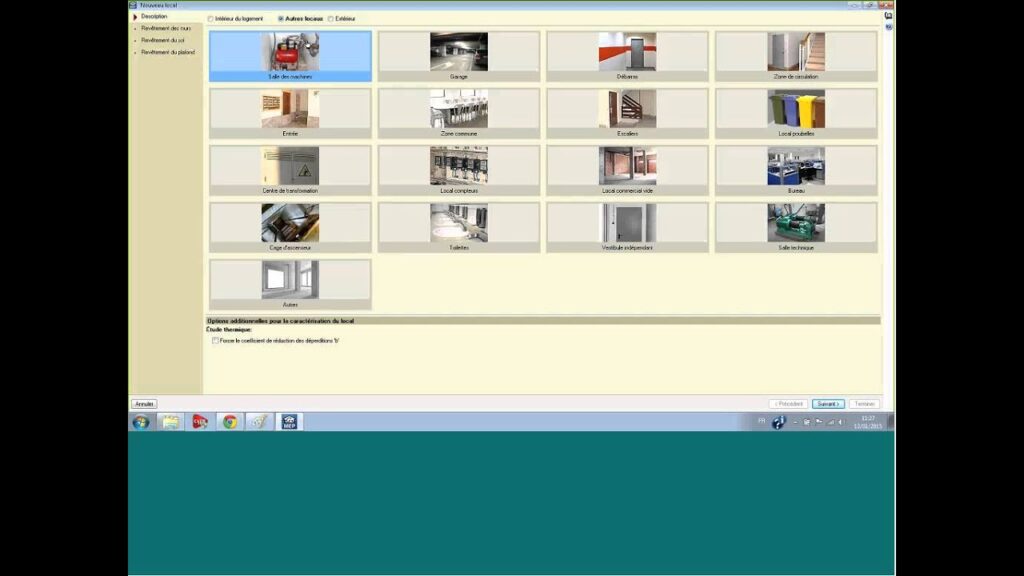The image size is (1024, 576).
Task: Select the Autres room thumbnail
Action: tap(290, 284)
